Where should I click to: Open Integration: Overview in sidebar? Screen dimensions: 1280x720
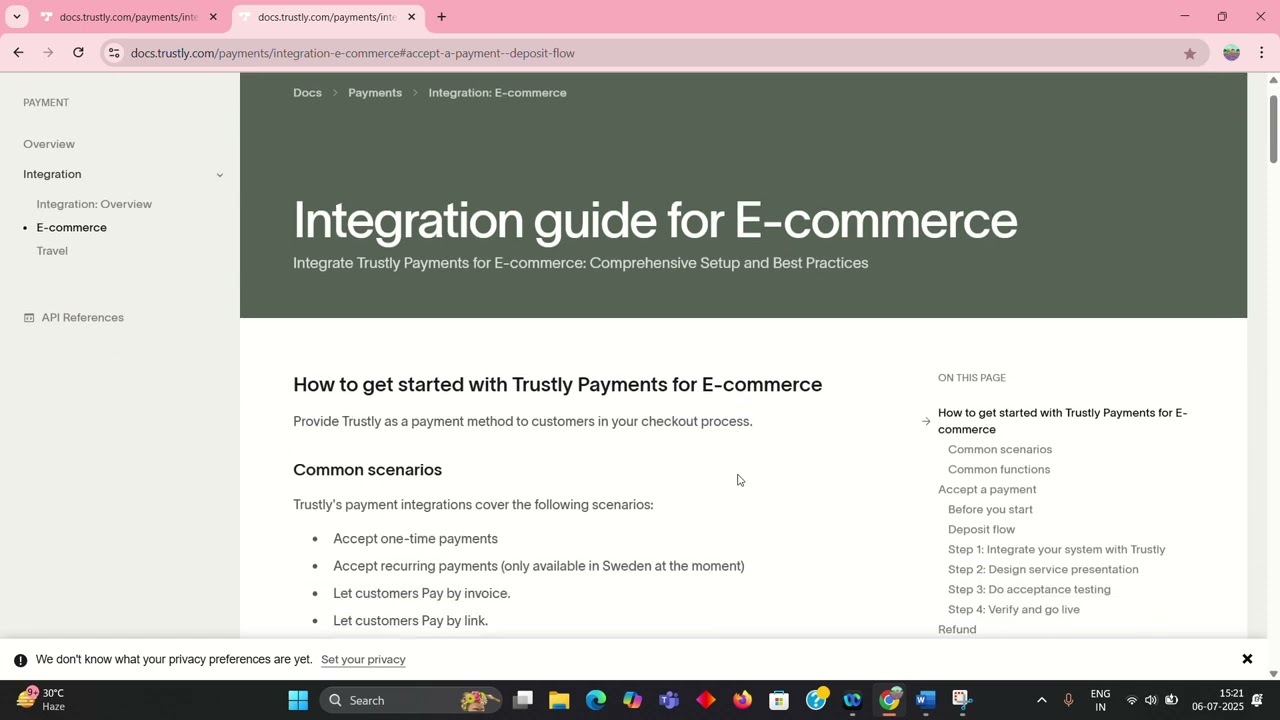(x=94, y=204)
